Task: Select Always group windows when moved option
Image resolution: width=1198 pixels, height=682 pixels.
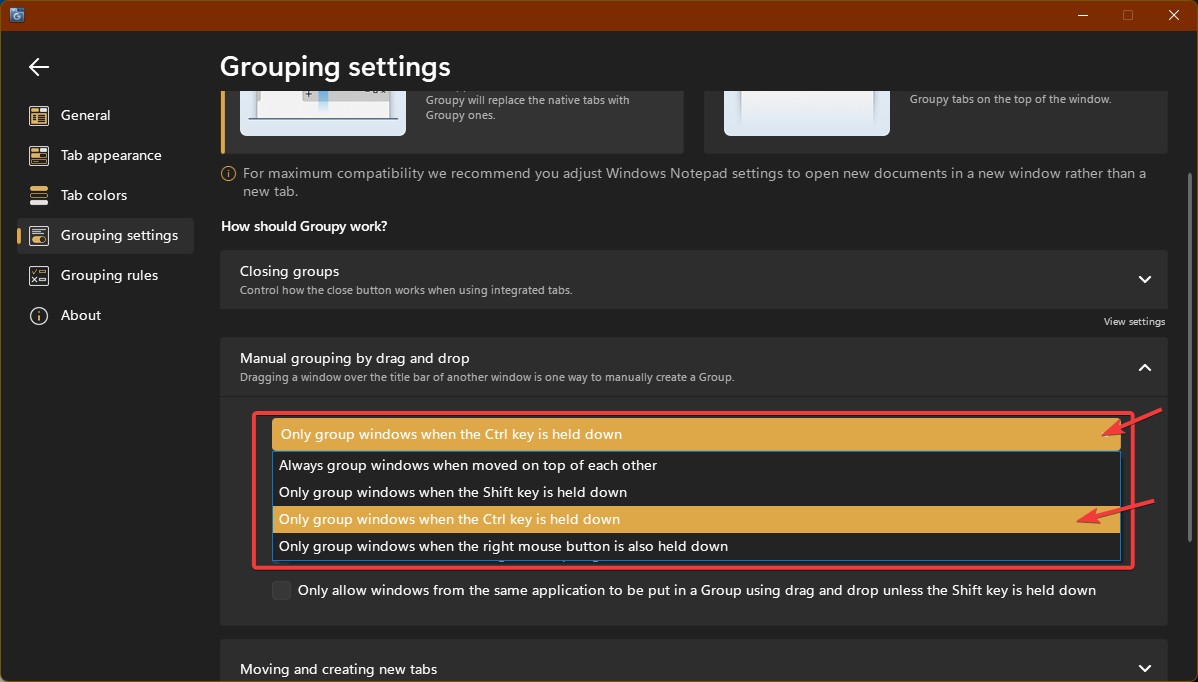Action: pos(468,465)
